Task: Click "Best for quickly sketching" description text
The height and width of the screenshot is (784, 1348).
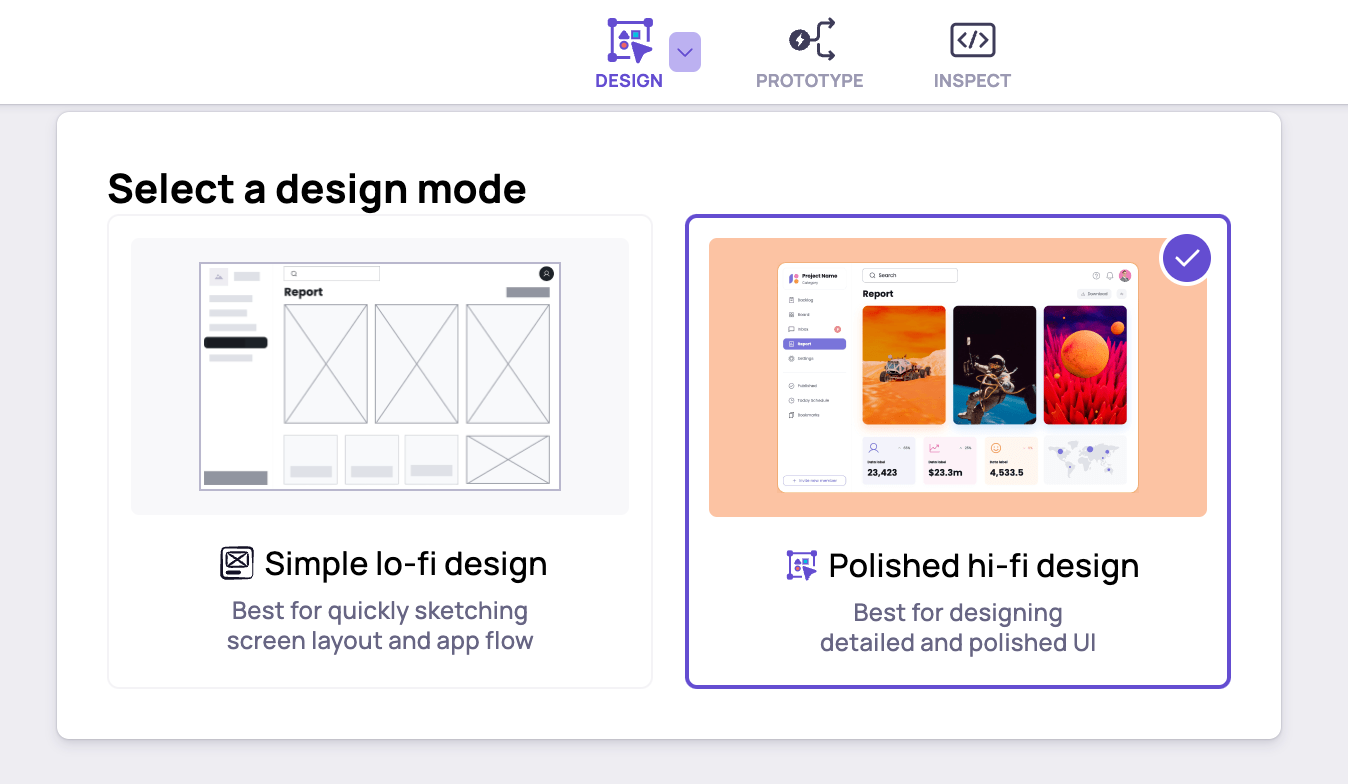Action: [x=380, y=610]
